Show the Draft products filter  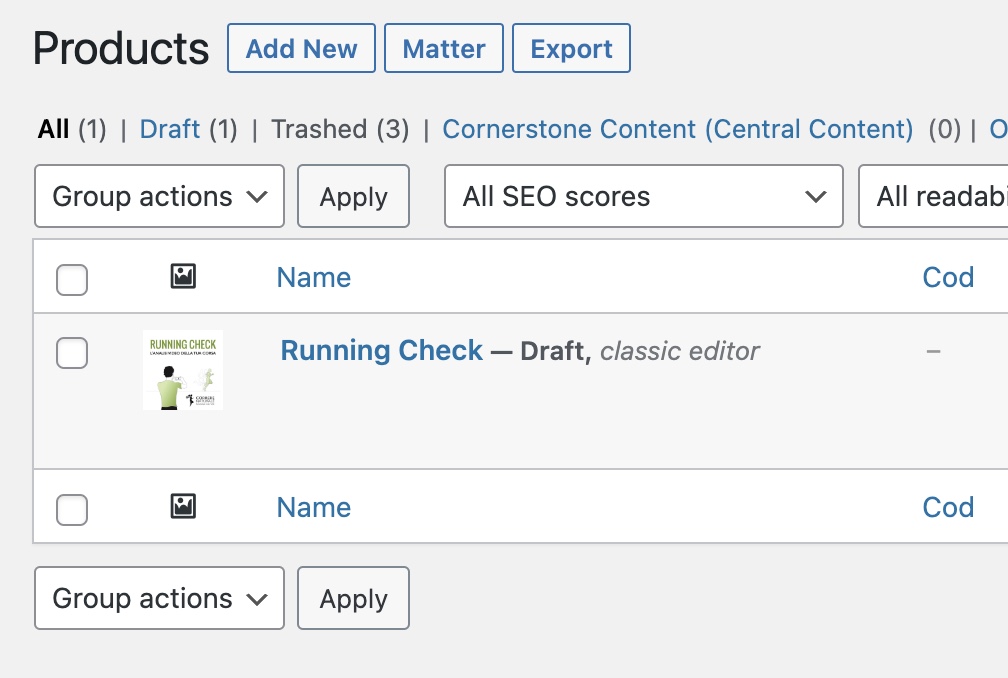pos(170,129)
